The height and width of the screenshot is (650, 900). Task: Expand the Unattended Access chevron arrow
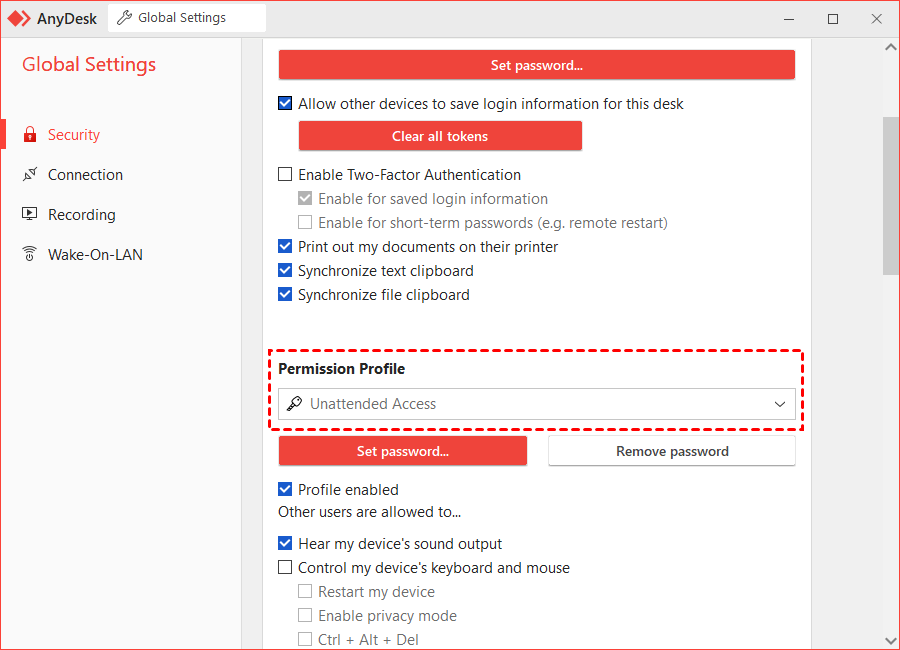pos(779,404)
